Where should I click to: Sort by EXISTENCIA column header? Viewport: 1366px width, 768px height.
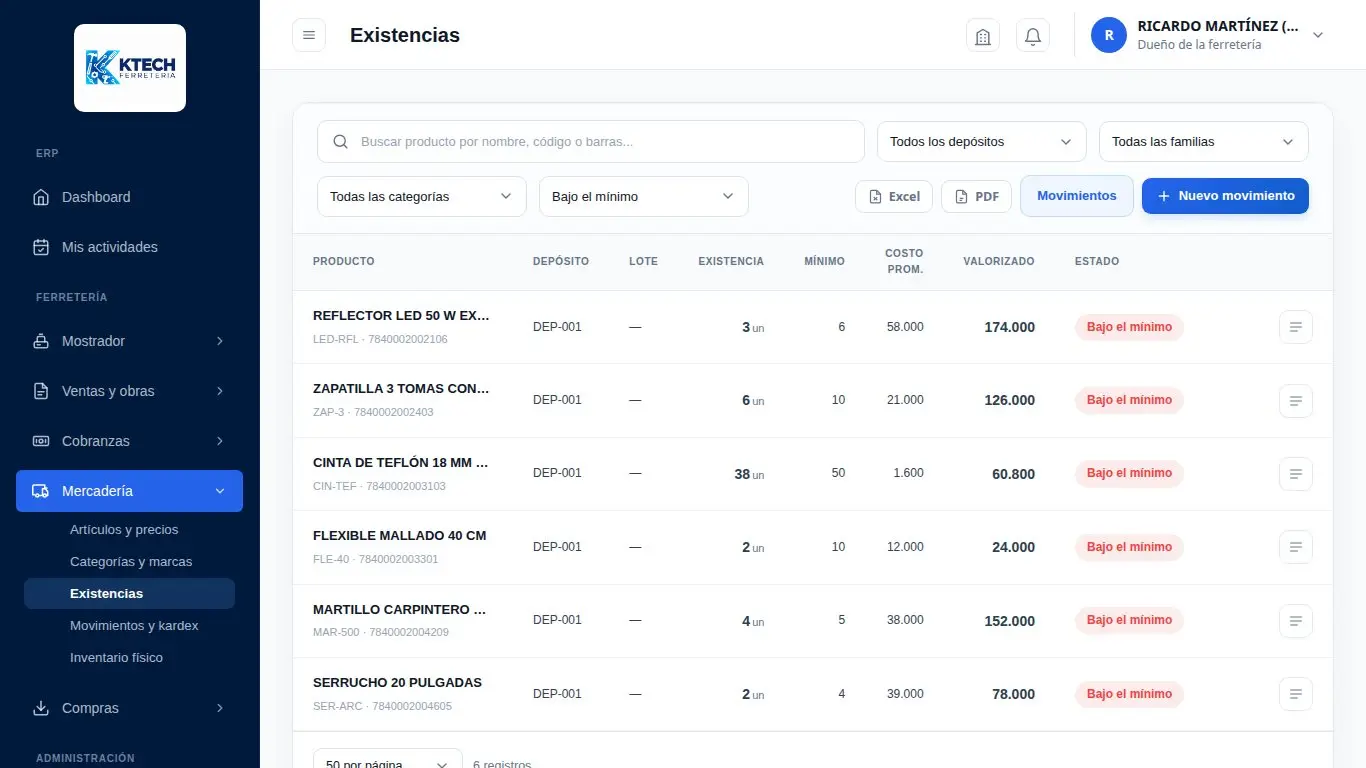pos(731,261)
